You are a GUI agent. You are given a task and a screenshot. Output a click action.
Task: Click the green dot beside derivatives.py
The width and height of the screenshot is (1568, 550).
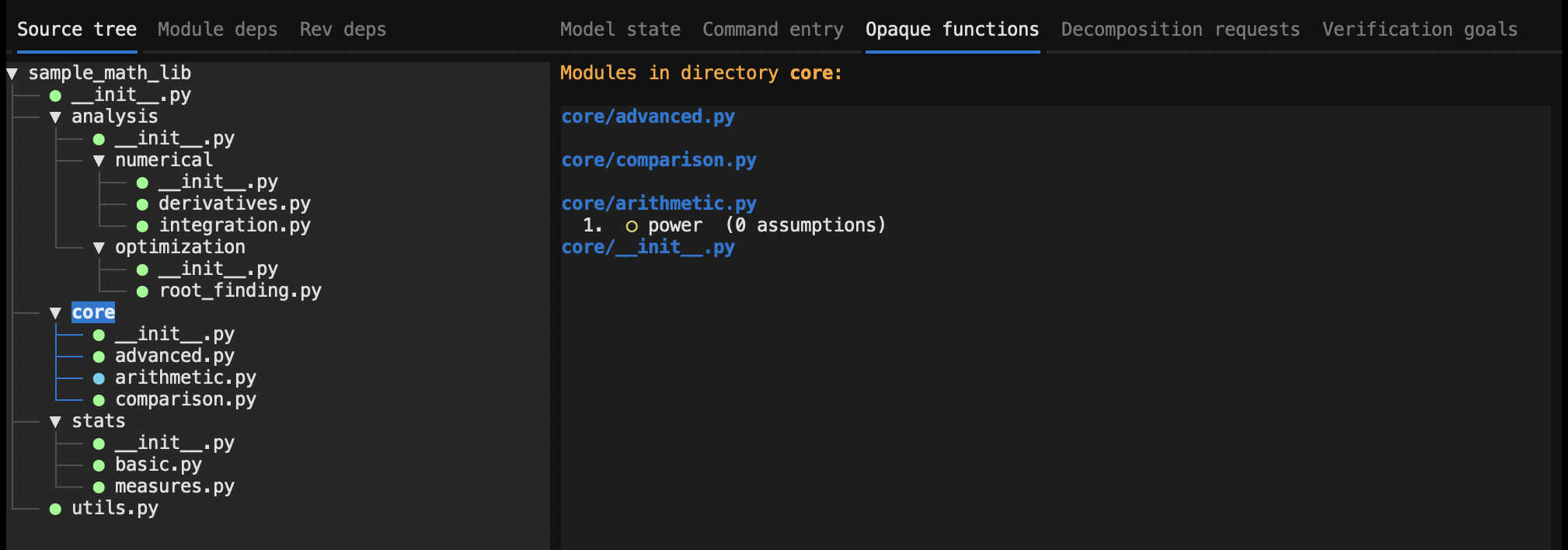[142, 205]
